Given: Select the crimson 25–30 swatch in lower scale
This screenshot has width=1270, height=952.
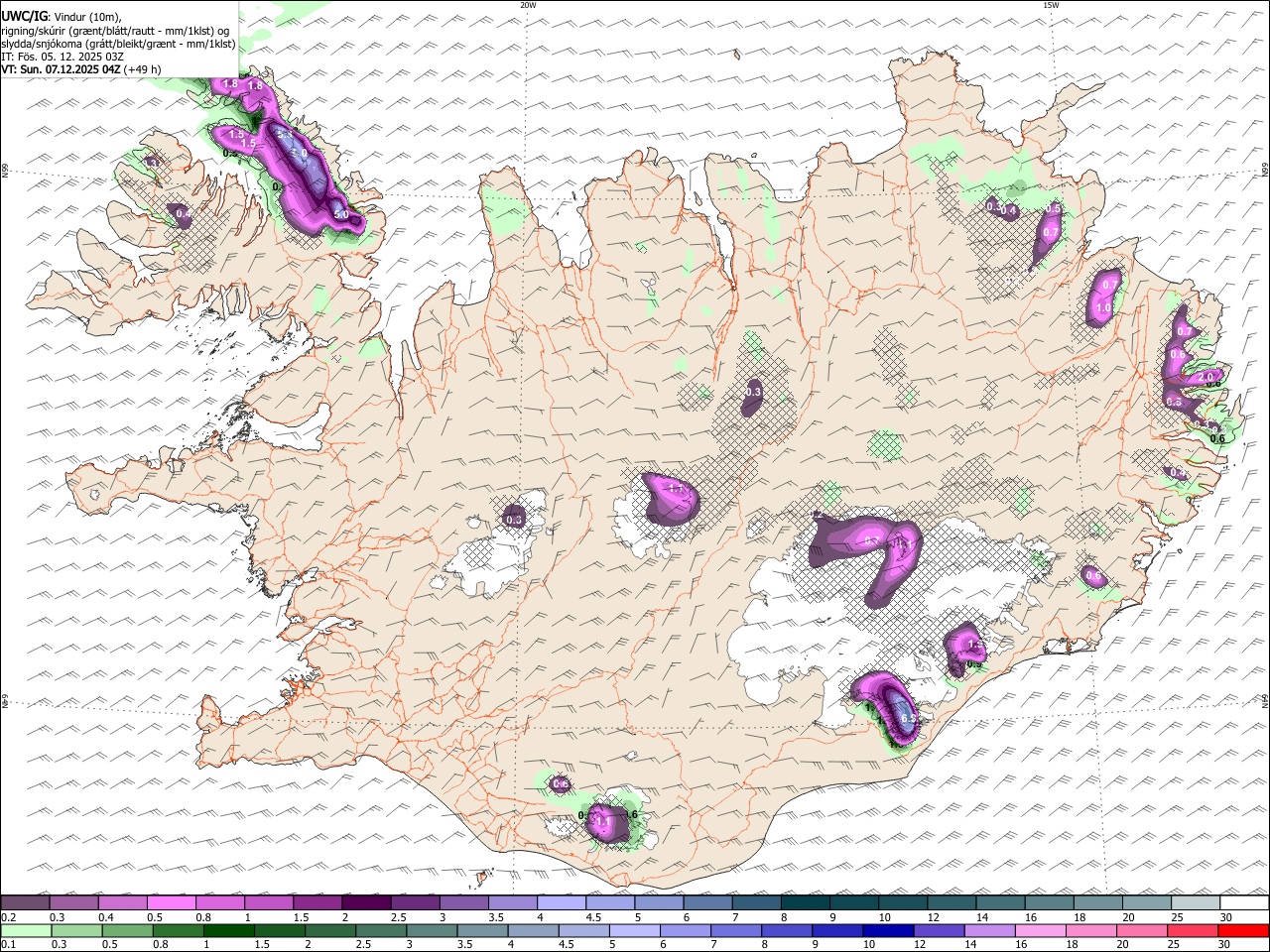Looking at the screenshot, I should tap(1192, 931).
